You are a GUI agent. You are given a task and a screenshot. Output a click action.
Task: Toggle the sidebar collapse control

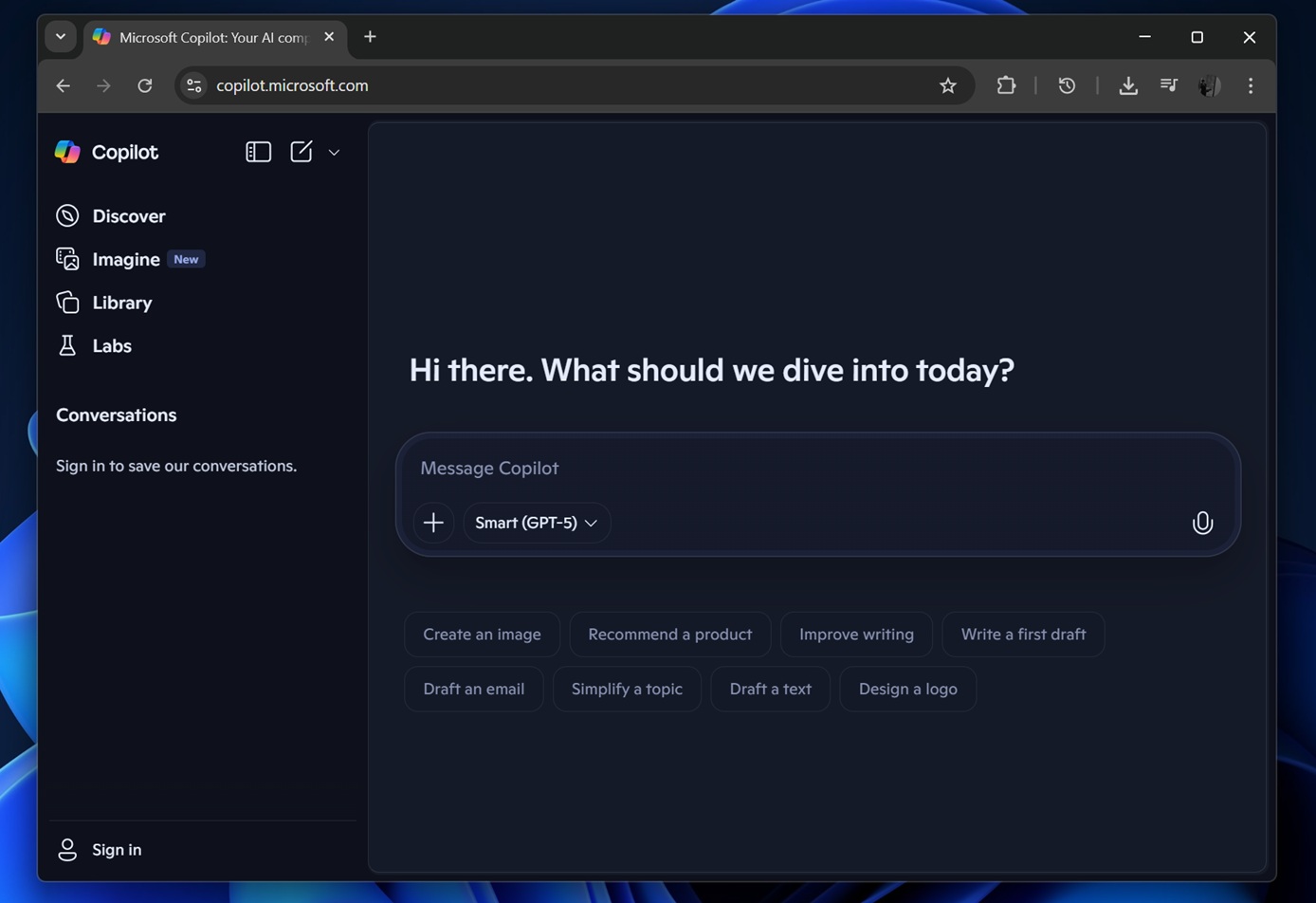[257, 151]
